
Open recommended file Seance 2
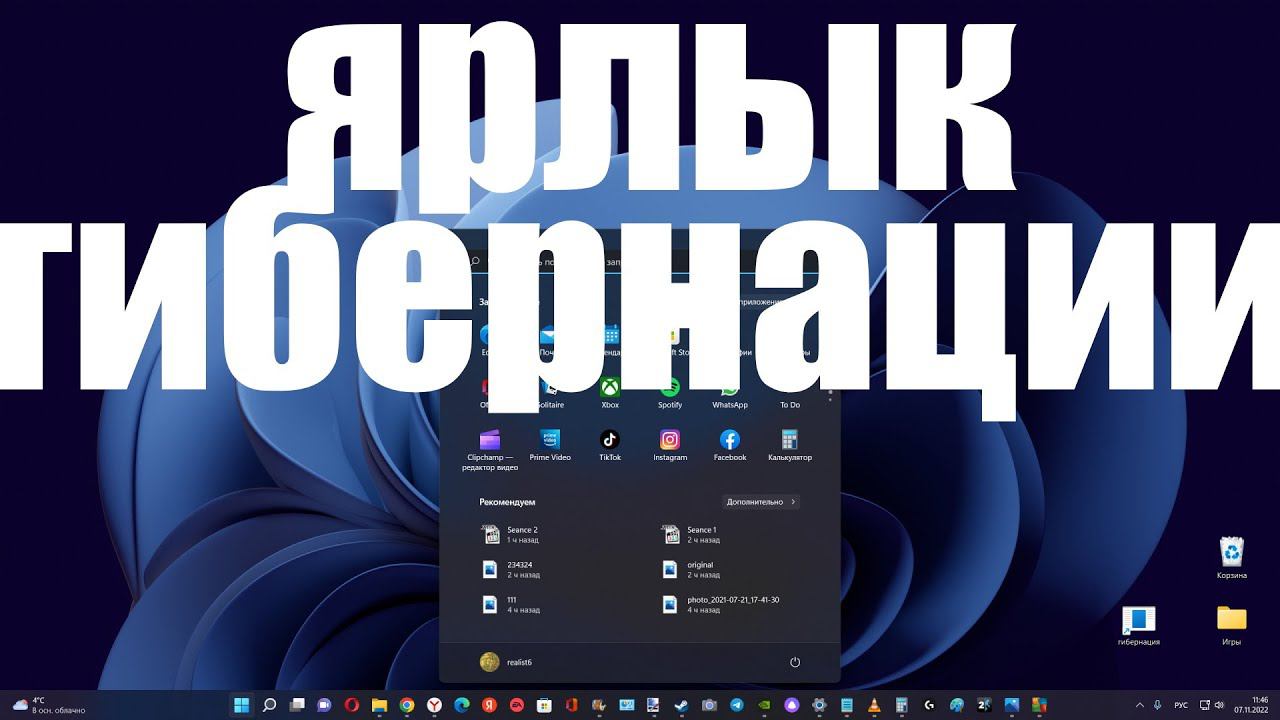pos(512,535)
